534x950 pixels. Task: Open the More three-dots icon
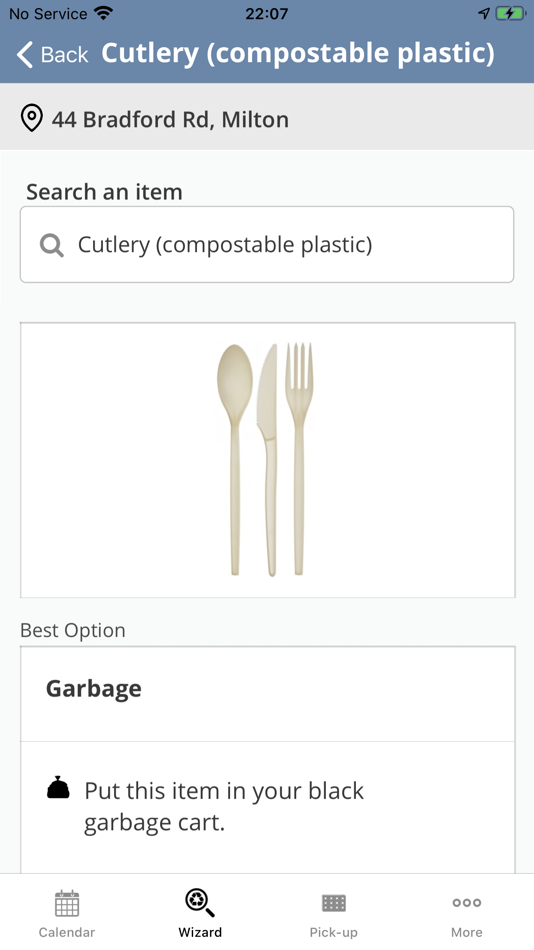click(x=467, y=903)
